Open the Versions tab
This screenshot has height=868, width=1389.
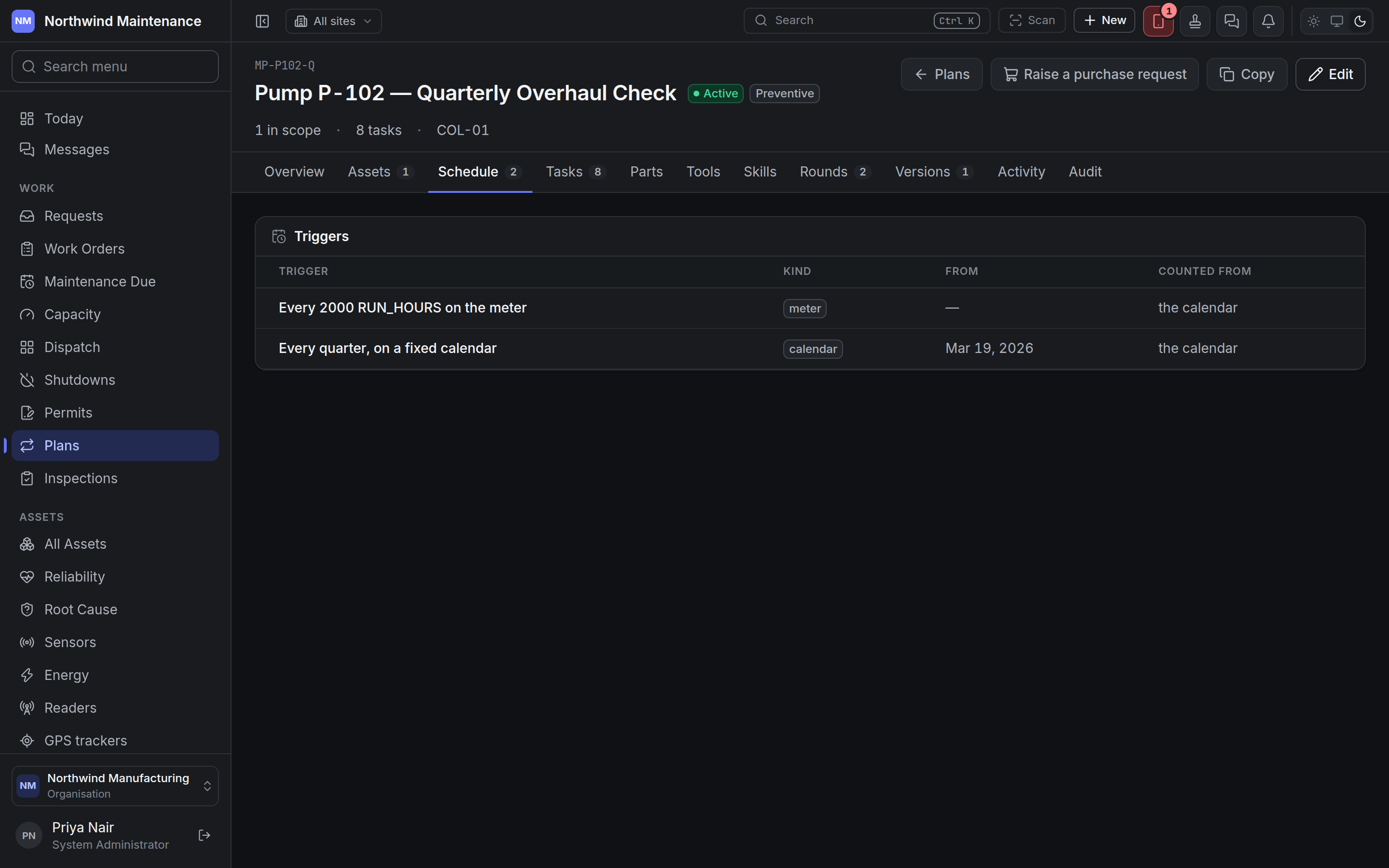pos(934,172)
